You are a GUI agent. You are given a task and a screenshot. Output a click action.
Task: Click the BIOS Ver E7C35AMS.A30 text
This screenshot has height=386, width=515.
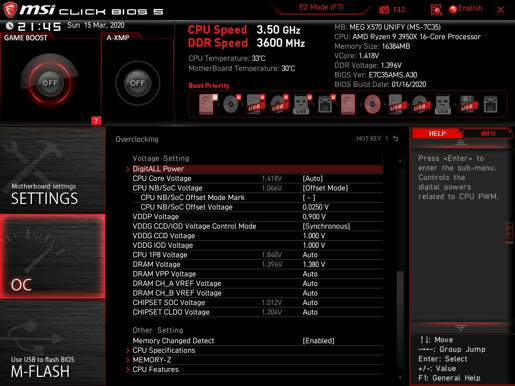[376, 75]
